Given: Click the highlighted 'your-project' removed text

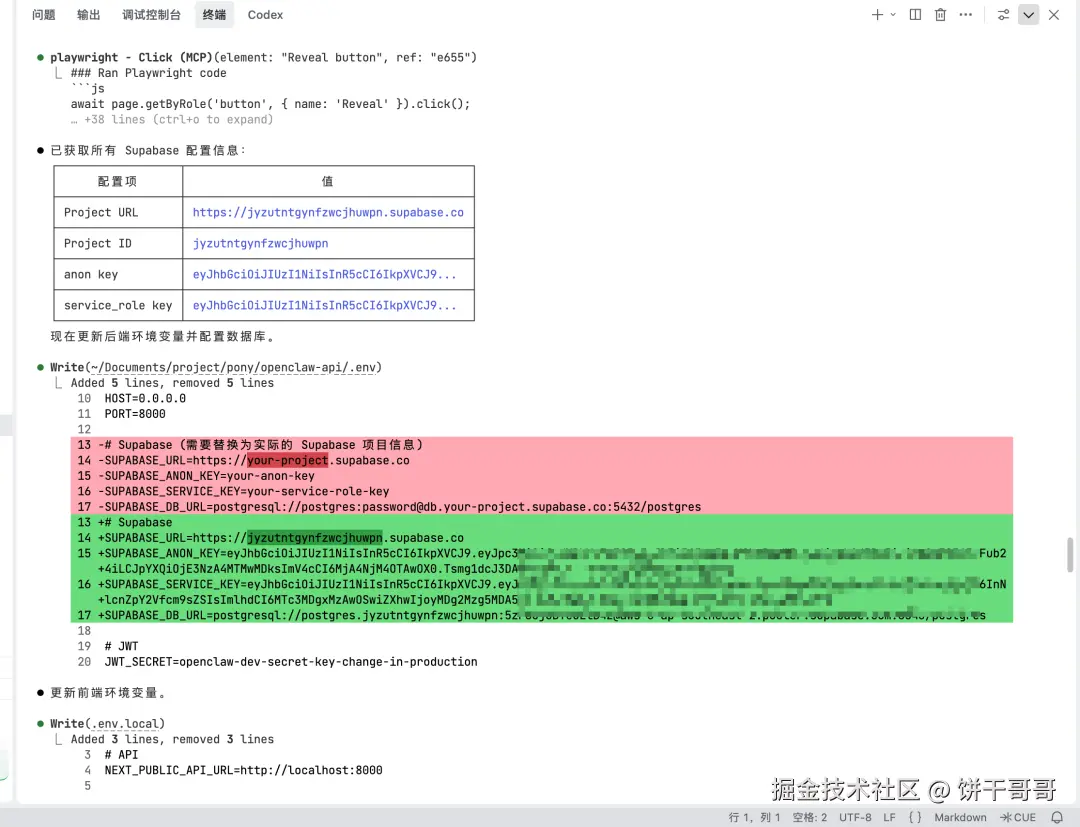Looking at the screenshot, I should point(287,460).
